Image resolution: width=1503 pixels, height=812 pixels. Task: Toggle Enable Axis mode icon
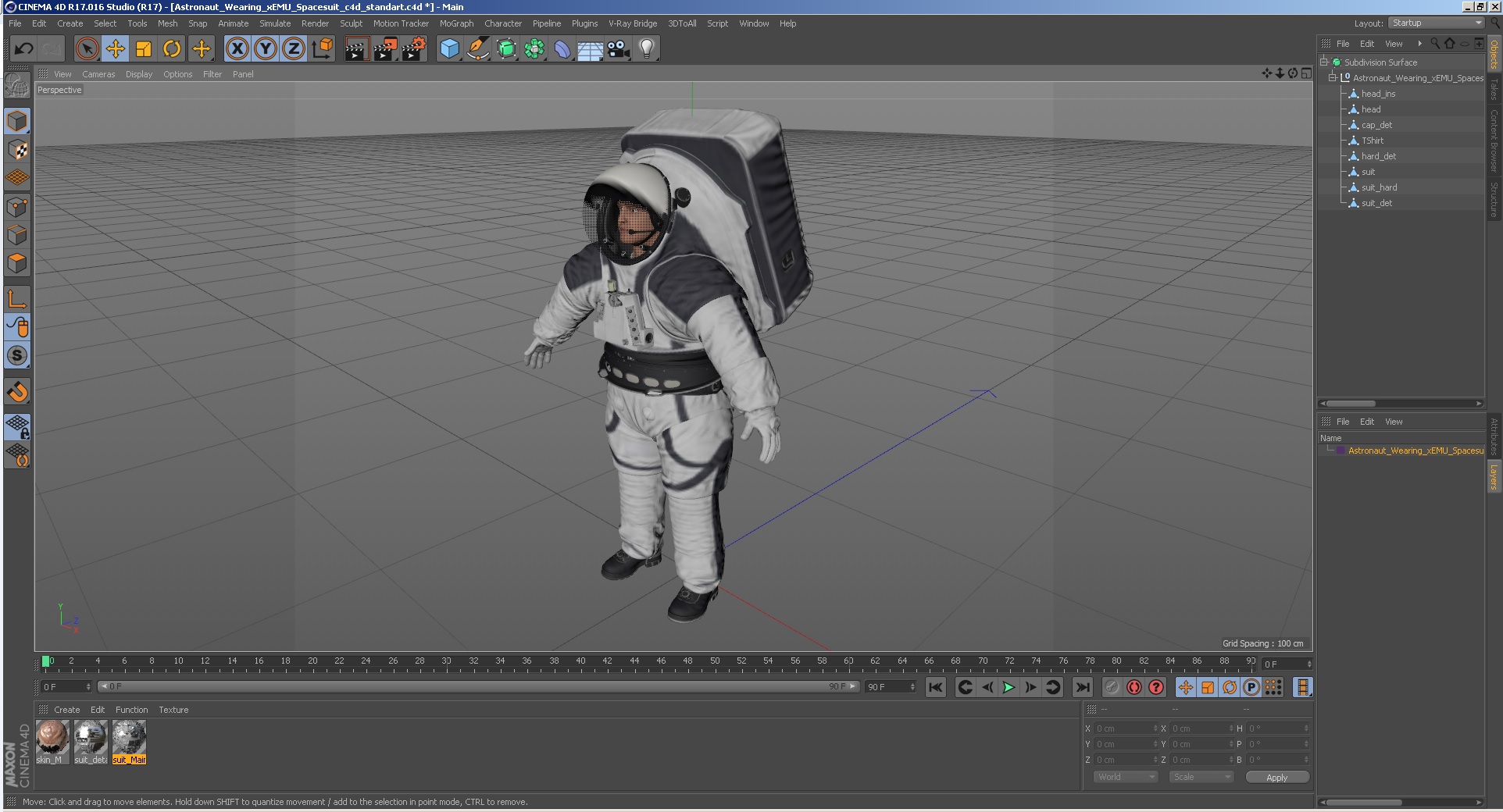[x=17, y=299]
